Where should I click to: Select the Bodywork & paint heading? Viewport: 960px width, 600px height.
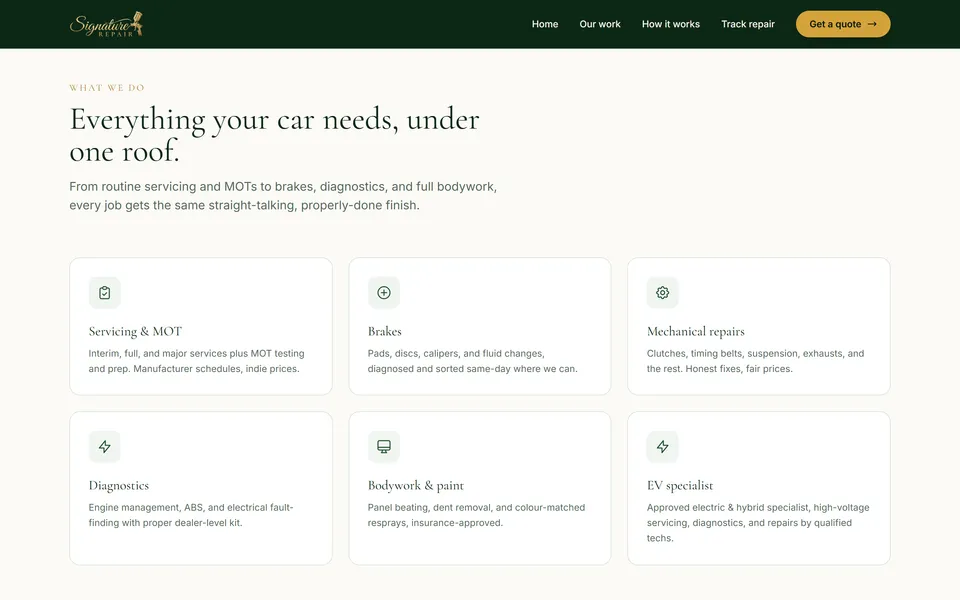[416, 486]
